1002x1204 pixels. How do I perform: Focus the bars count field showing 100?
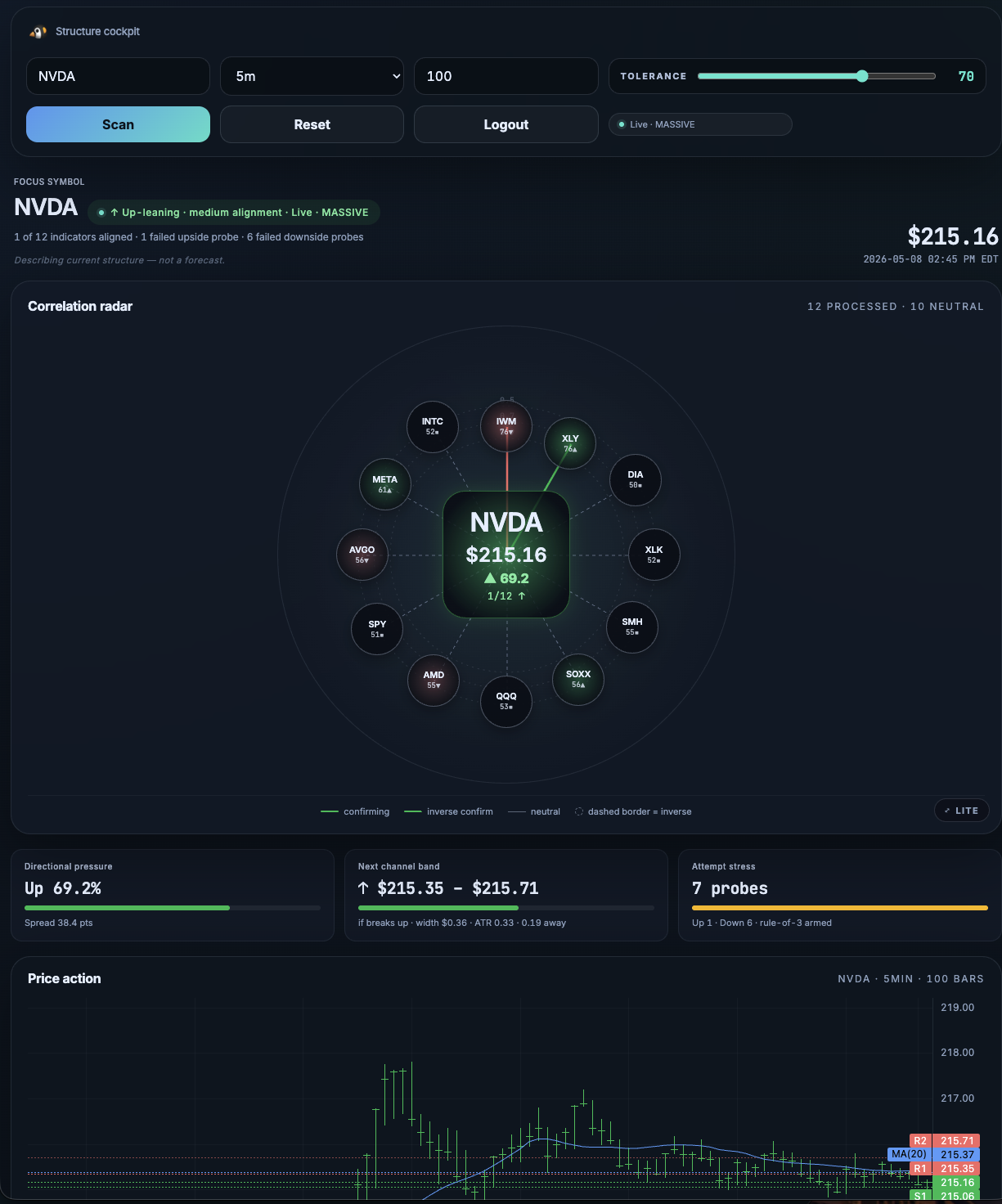point(506,76)
